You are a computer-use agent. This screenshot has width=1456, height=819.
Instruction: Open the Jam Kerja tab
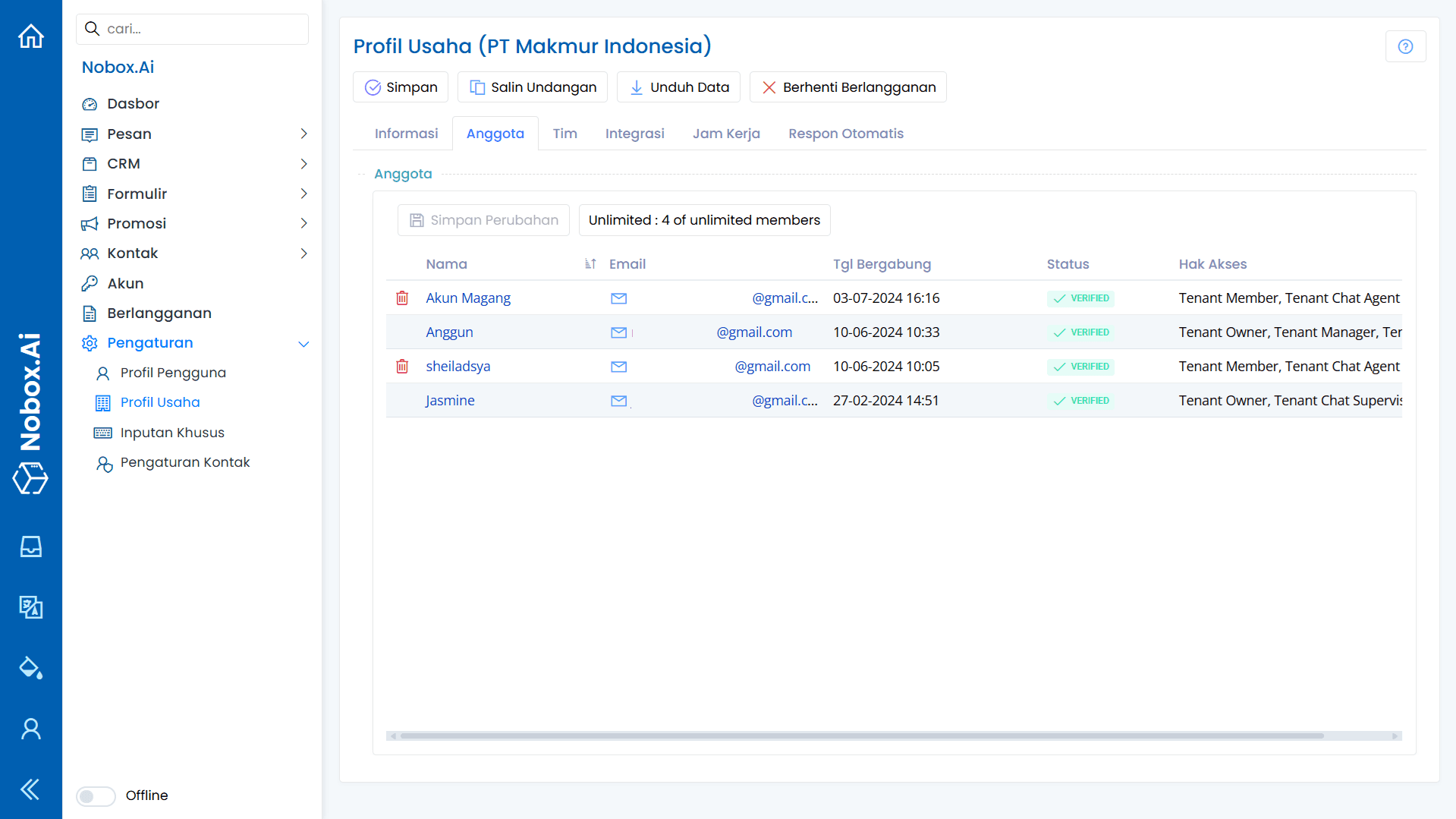coord(726,133)
